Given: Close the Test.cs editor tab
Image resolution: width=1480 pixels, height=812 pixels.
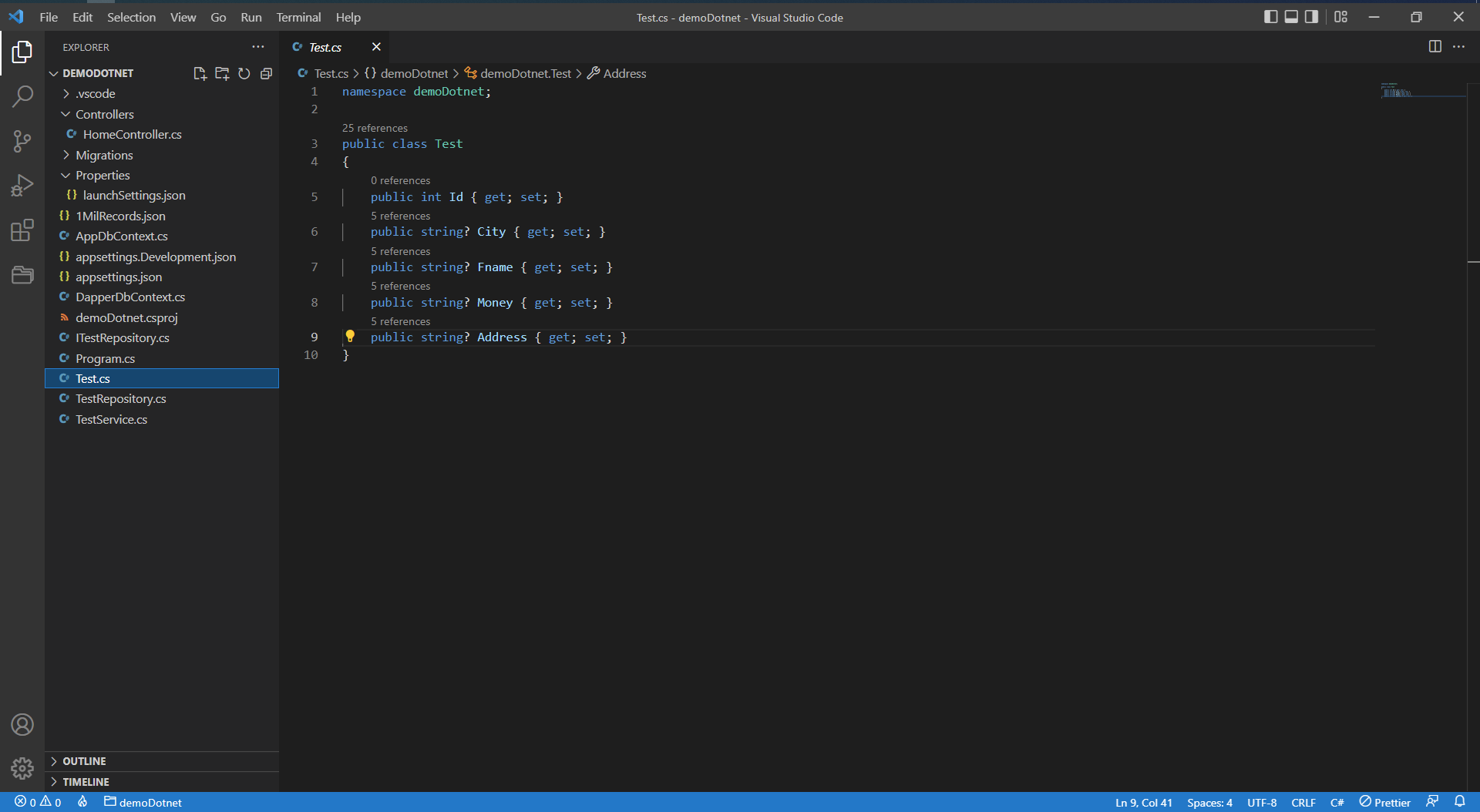Looking at the screenshot, I should click(x=376, y=47).
